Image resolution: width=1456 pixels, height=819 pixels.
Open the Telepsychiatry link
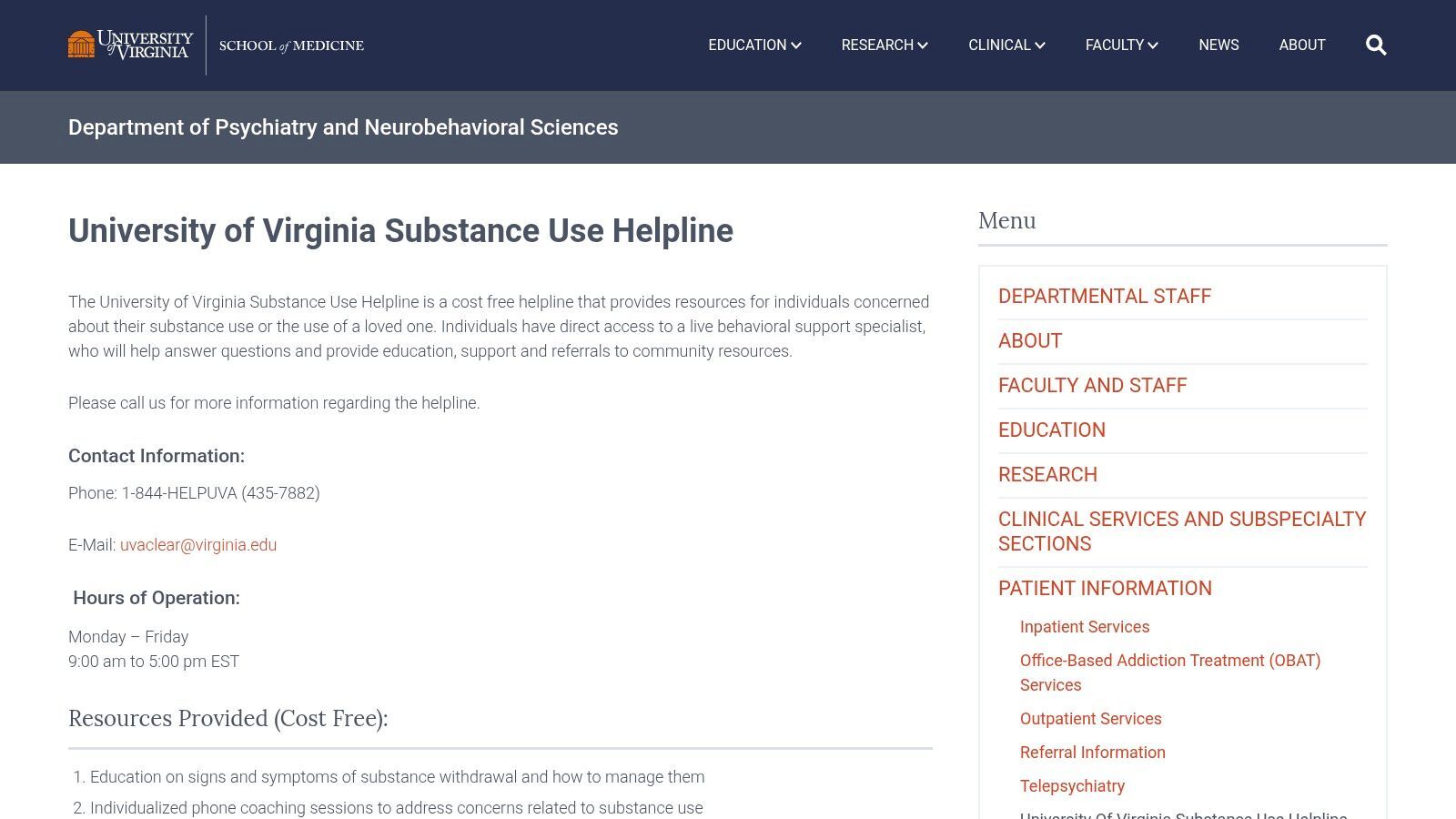click(x=1072, y=786)
